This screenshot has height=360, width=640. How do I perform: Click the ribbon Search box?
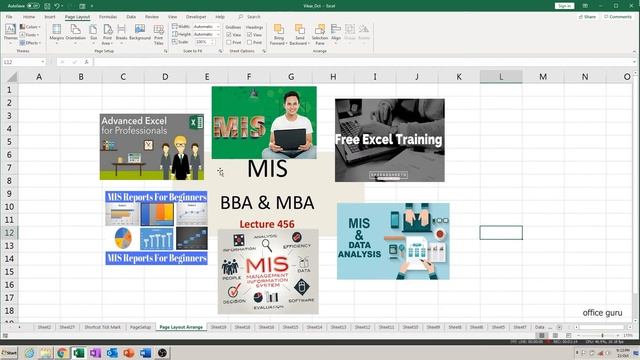click(x=250, y=17)
